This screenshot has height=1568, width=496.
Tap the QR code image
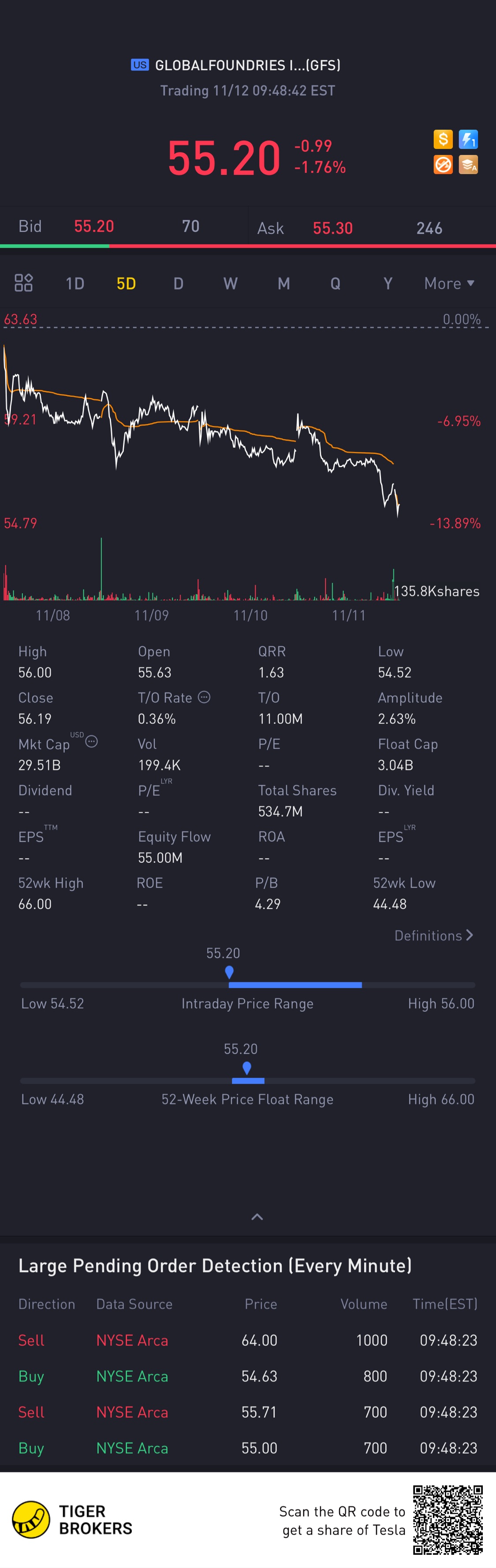[x=448, y=1520]
